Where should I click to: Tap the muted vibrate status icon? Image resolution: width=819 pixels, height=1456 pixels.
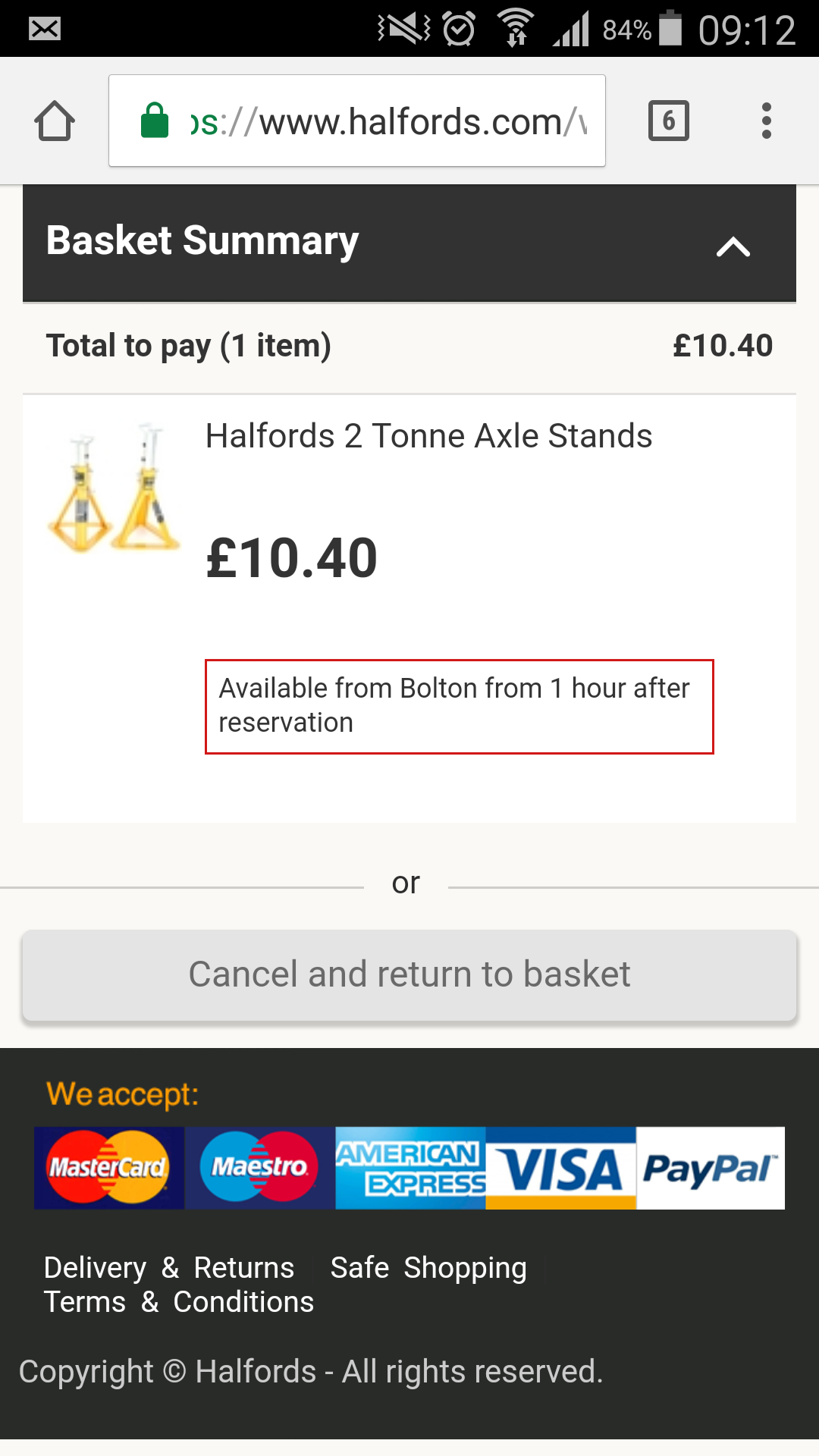pyautogui.click(x=403, y=29)
